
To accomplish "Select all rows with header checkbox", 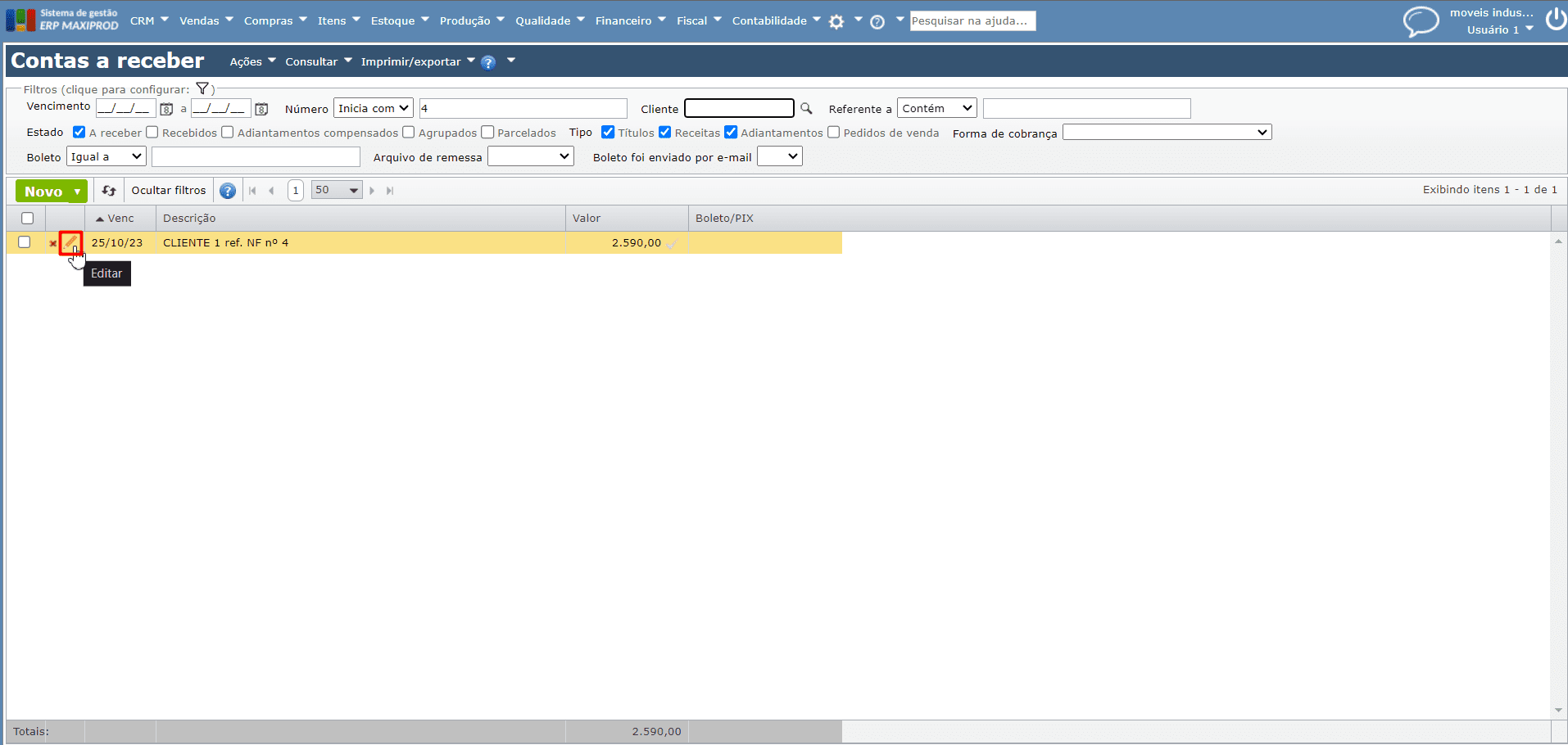I will click(x=28, y=218).
